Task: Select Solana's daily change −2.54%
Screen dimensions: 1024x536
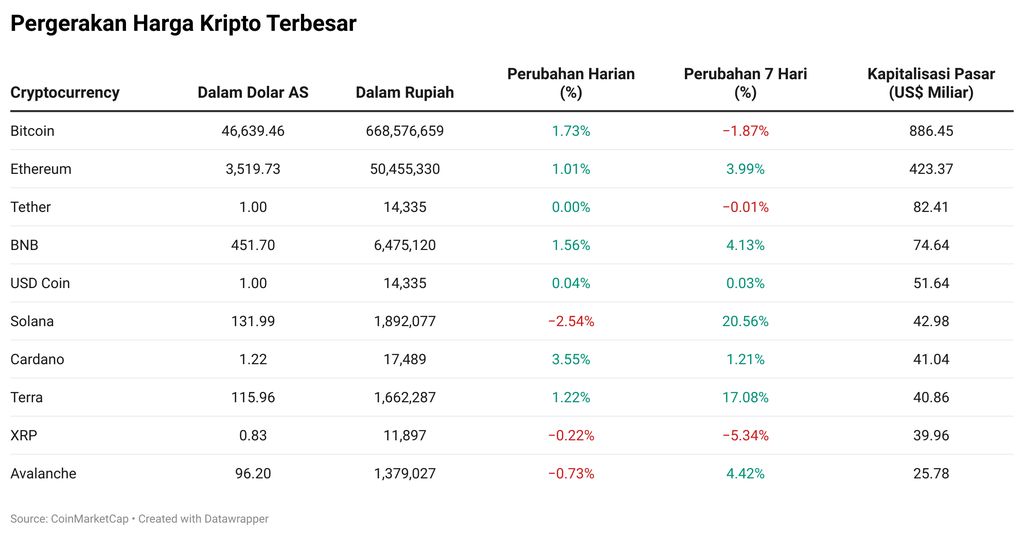Action: (571, 321)
